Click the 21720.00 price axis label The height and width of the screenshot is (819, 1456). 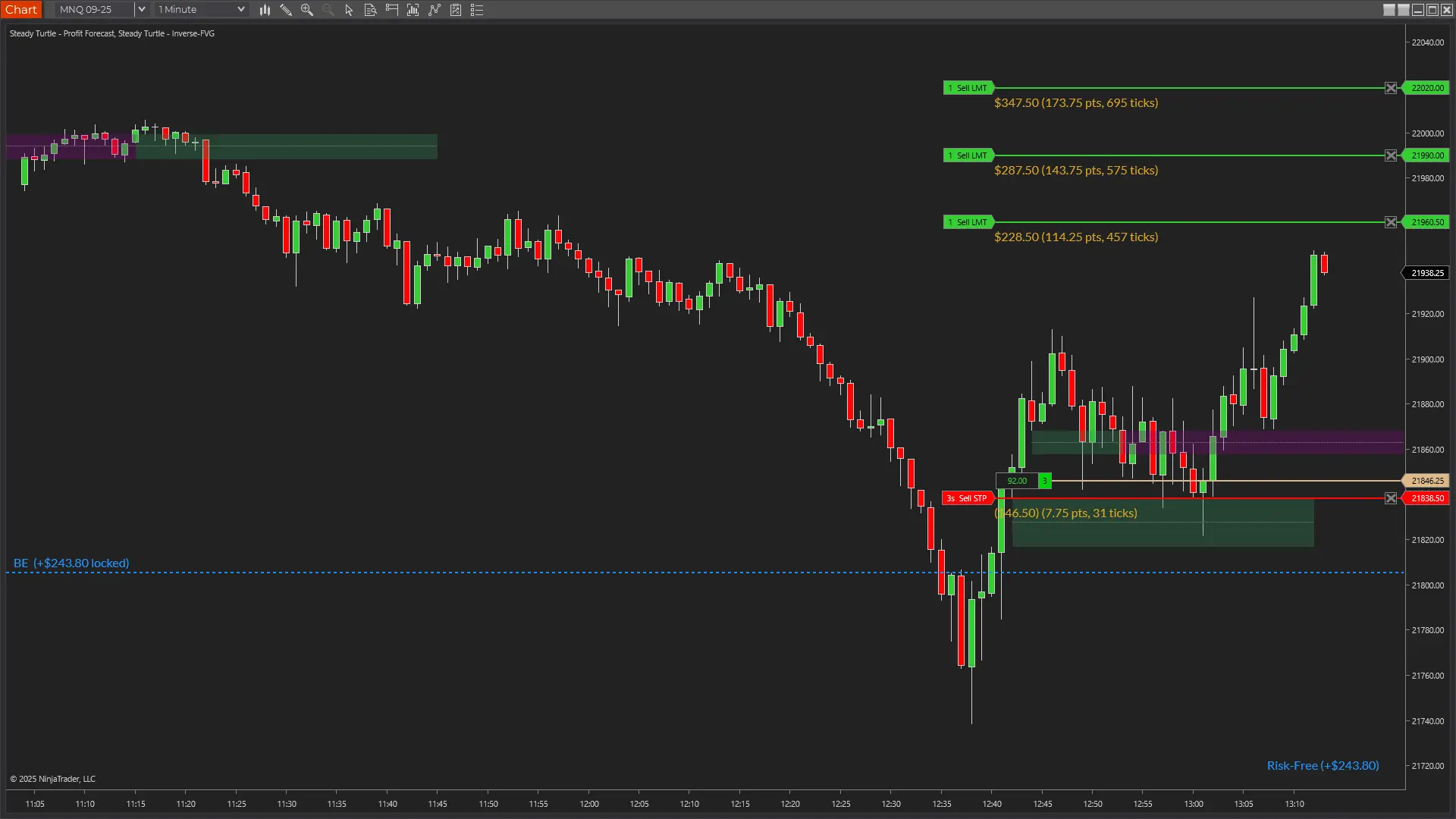pos(1428,766)
